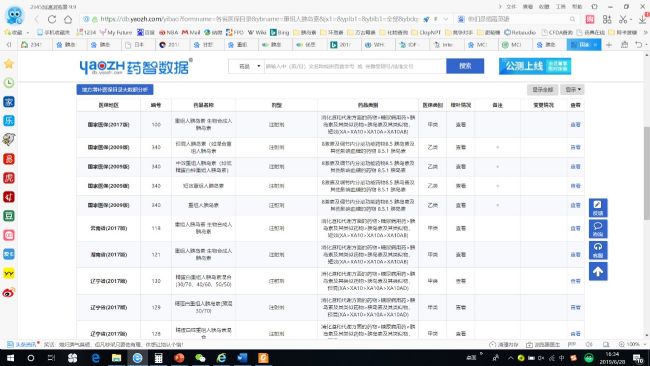Open the Wiki bookmark
Screen dimensions: 650x366
click(257, 32)
